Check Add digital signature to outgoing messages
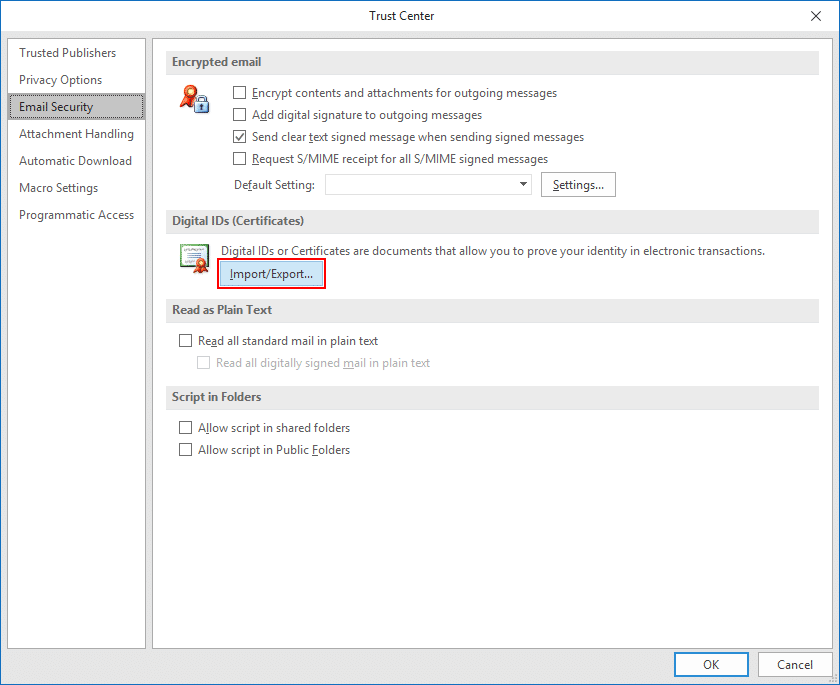 point(240,115)
